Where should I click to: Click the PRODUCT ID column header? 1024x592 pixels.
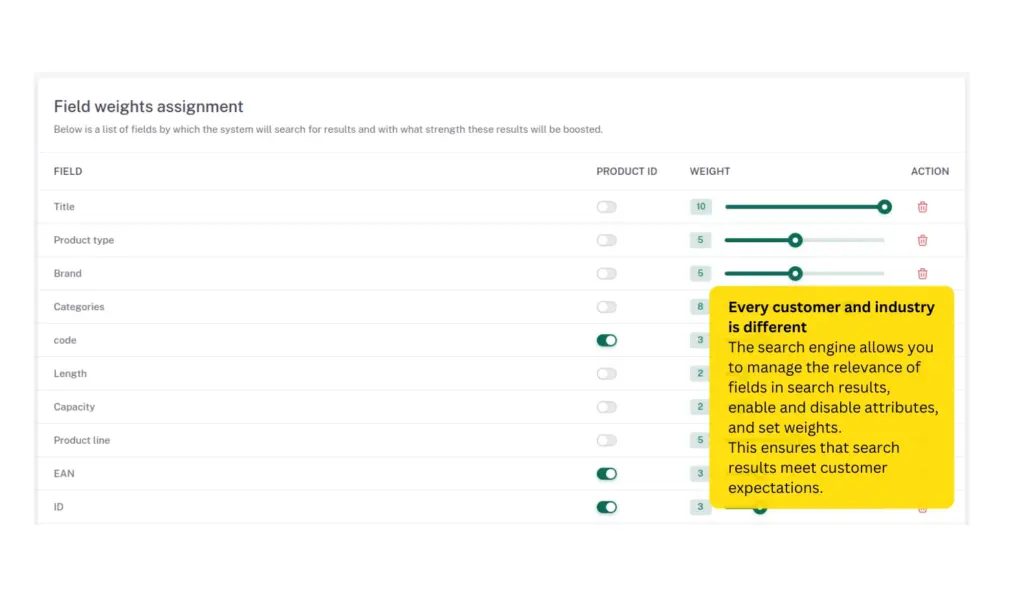[626, 171]
